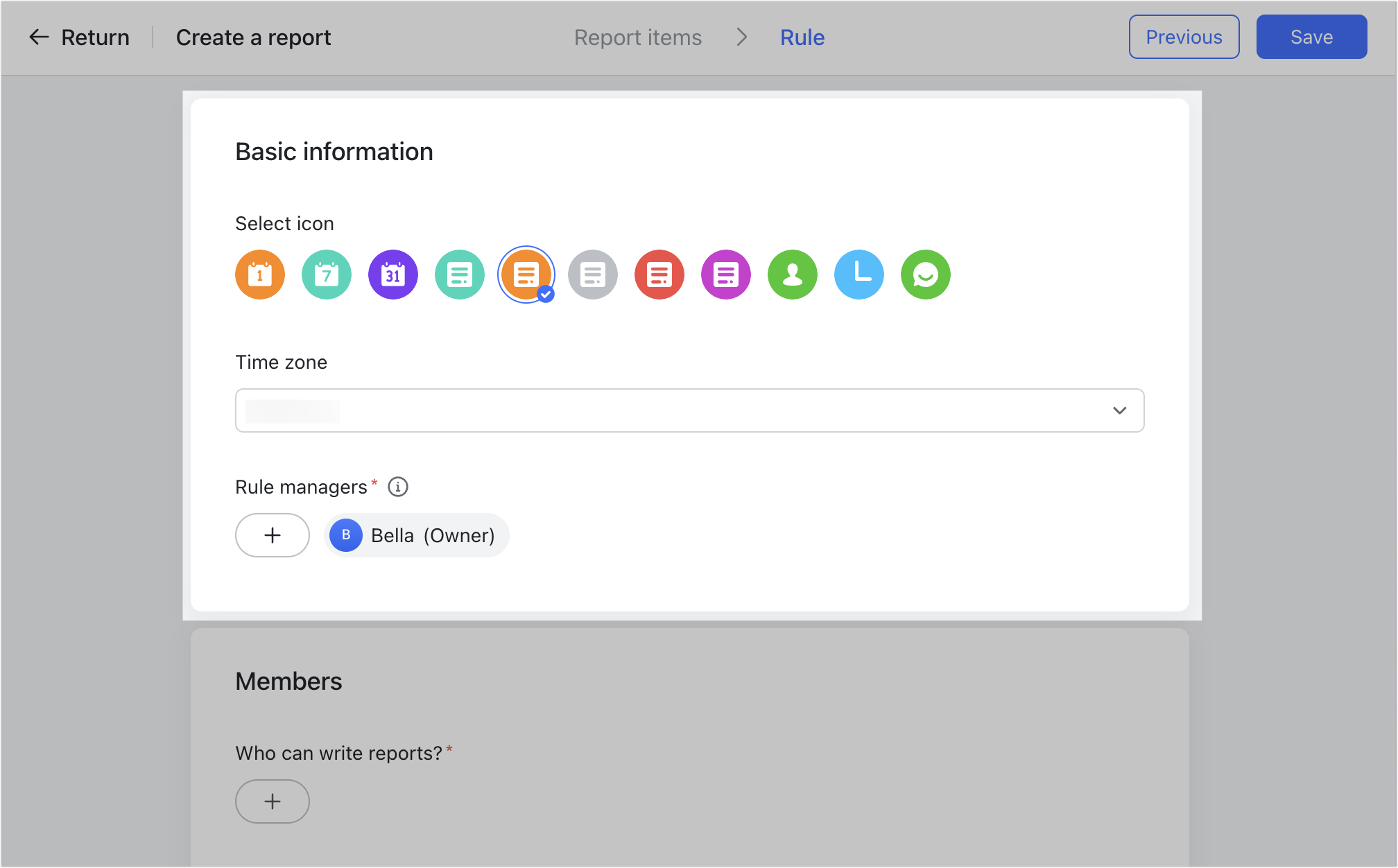Viewport: 1398px width, 868px height.
Task: Open the Rule managers info tooltip
Action: coord(397,487)
